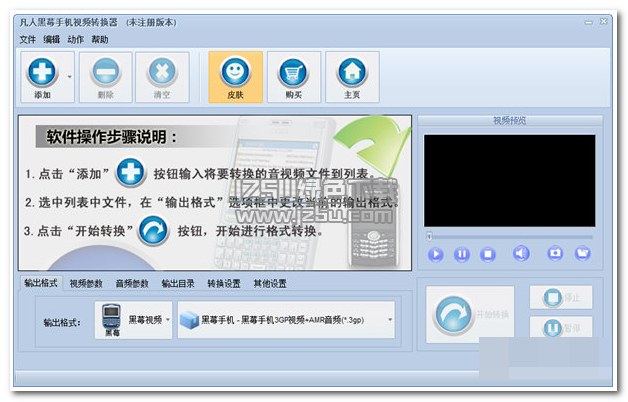Click the black video preview screen
The height and width of the screenshot is (402, 628).
(x=509, y=181)
